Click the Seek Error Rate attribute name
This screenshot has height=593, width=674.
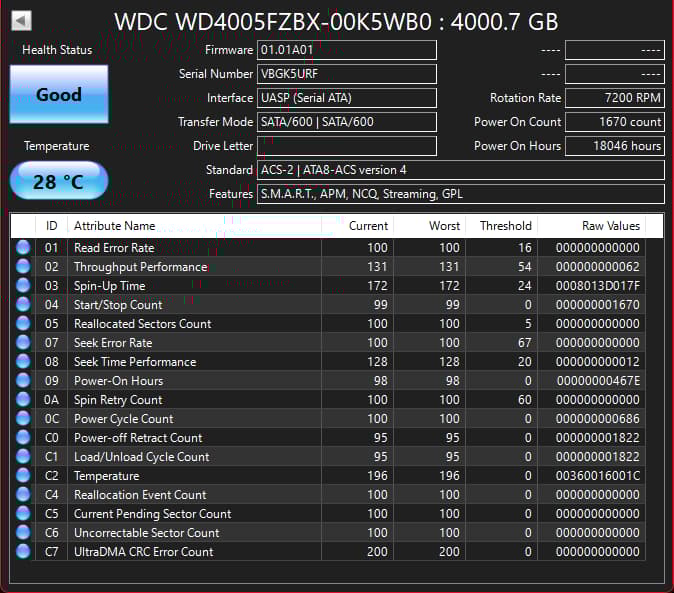(113, 343)
